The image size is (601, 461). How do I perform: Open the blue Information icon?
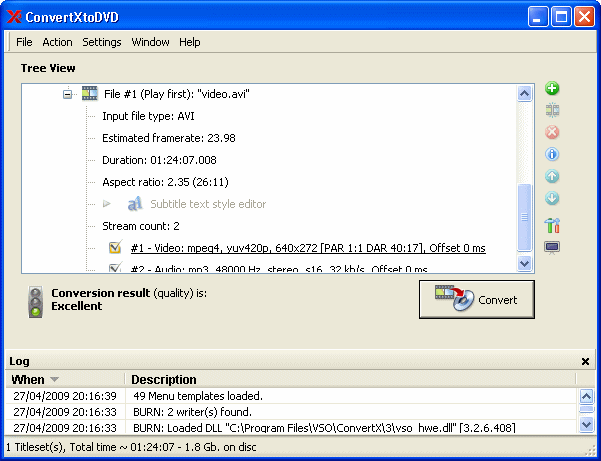point(552,154)
